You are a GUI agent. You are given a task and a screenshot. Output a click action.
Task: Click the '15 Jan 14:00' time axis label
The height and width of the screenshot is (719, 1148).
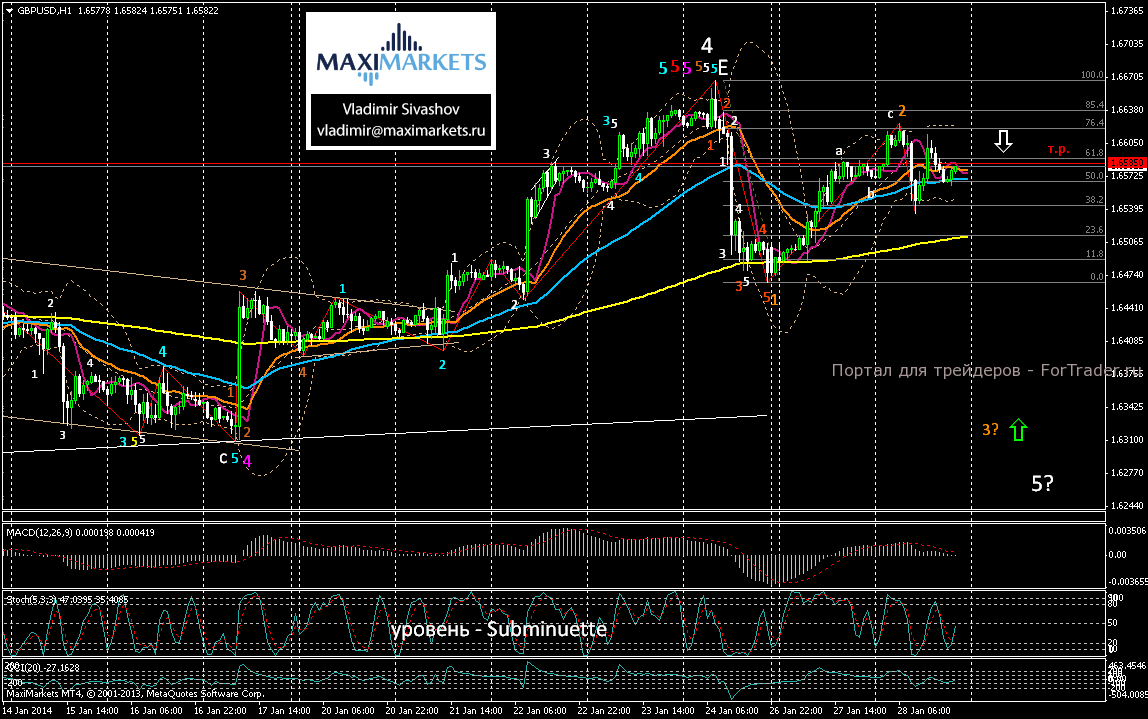(92, 710)
